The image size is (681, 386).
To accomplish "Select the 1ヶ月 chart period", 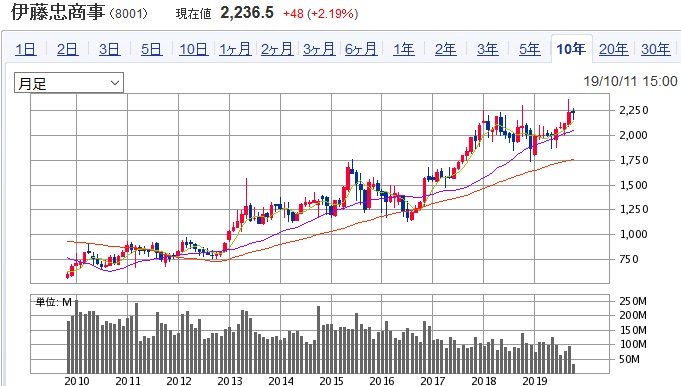I will point(235,49).
